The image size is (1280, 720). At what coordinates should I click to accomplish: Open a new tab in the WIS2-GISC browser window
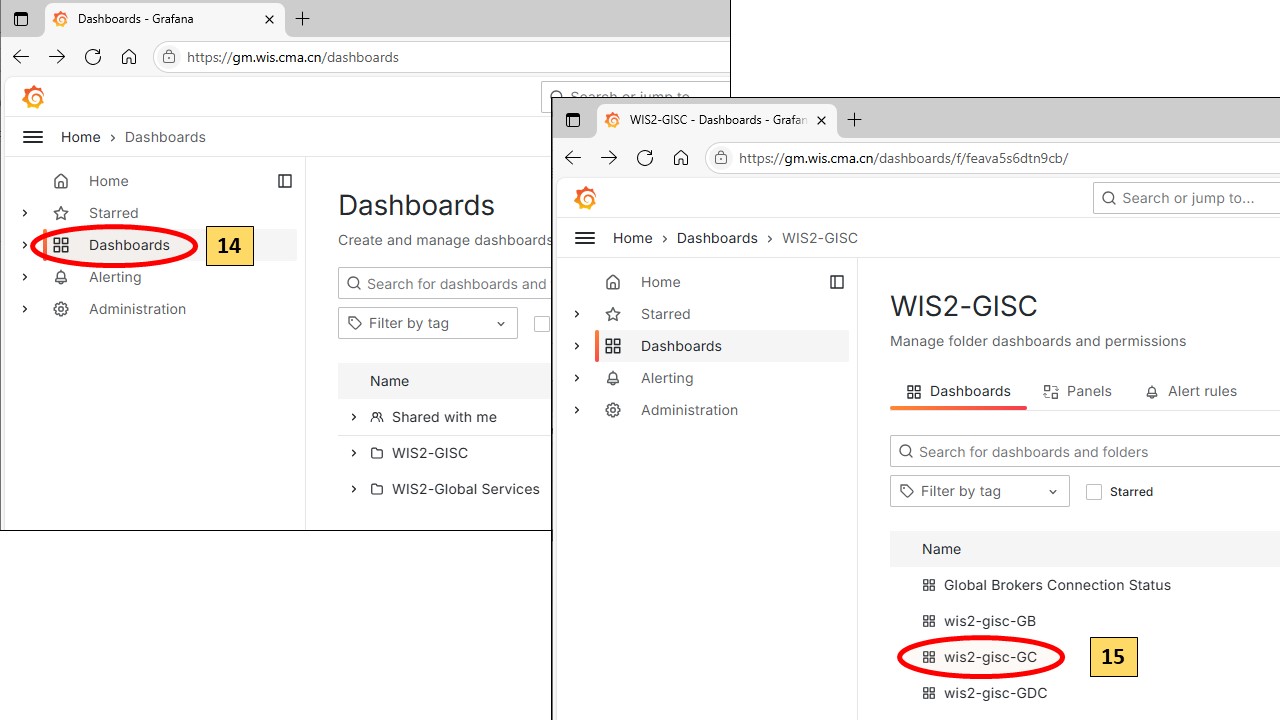tap(854, 120)
